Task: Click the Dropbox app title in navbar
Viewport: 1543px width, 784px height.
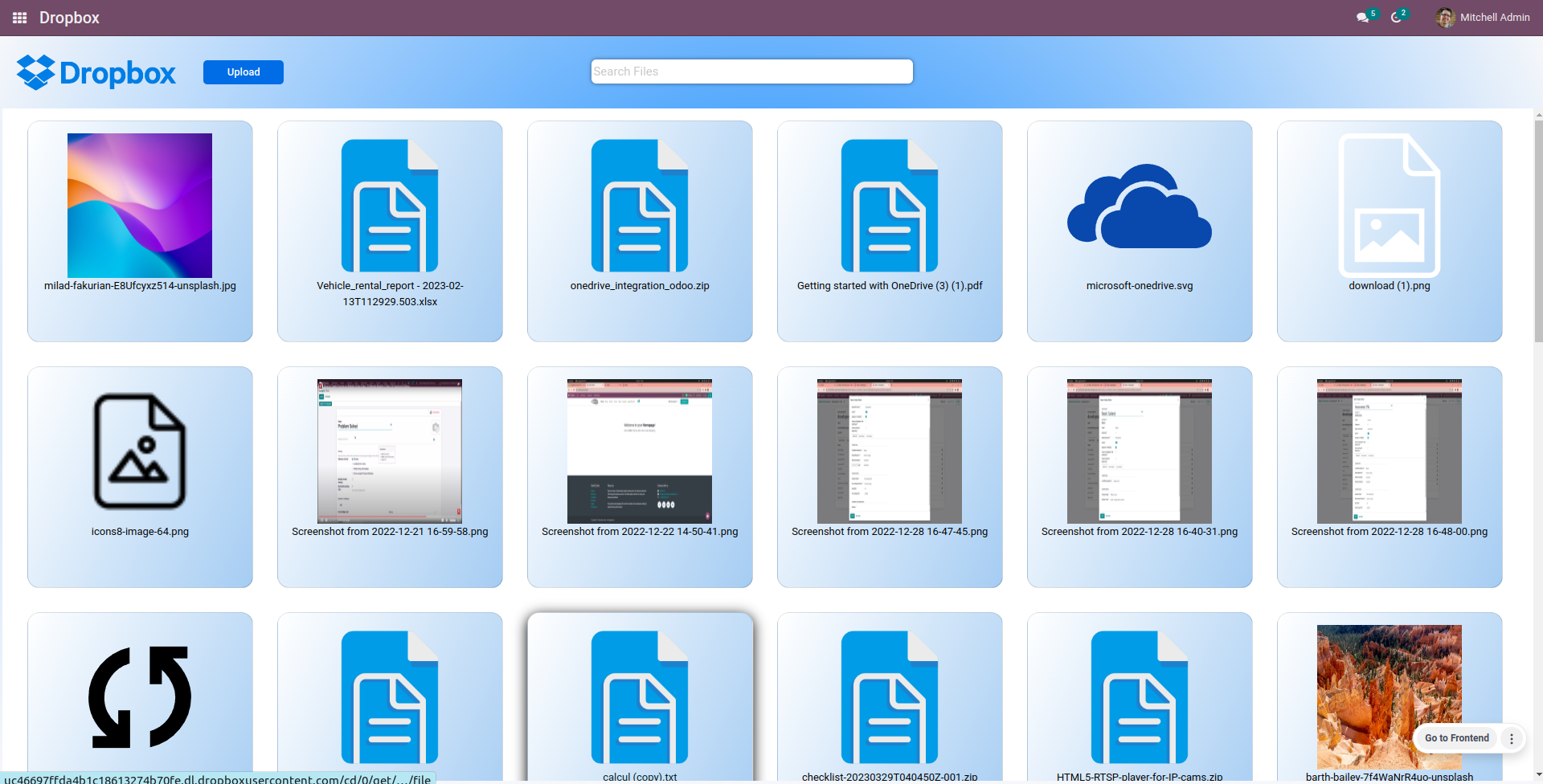Action: pos(69,18)
